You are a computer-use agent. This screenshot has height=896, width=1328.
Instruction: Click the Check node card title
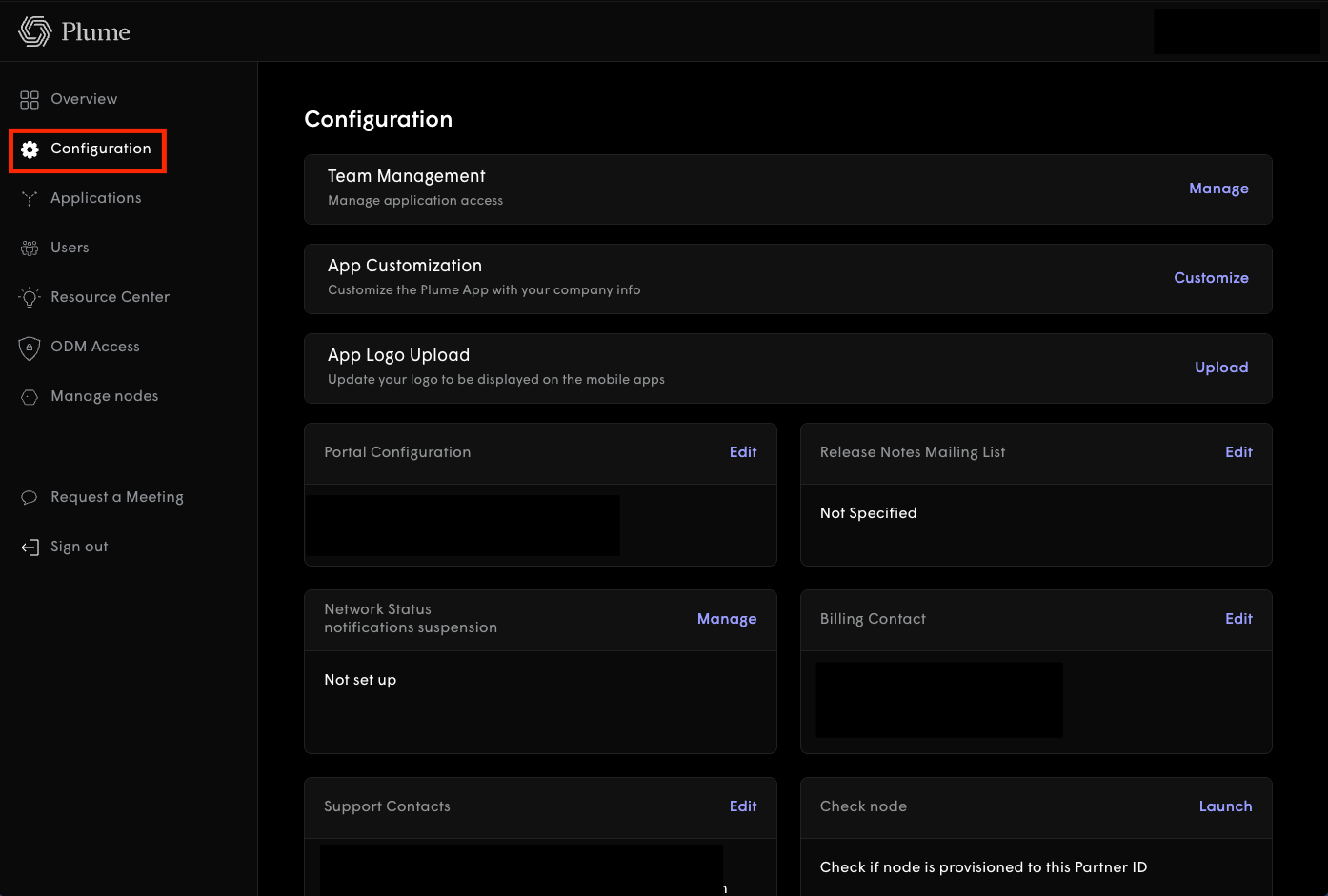pyautogui.click(x=863, y=806)
